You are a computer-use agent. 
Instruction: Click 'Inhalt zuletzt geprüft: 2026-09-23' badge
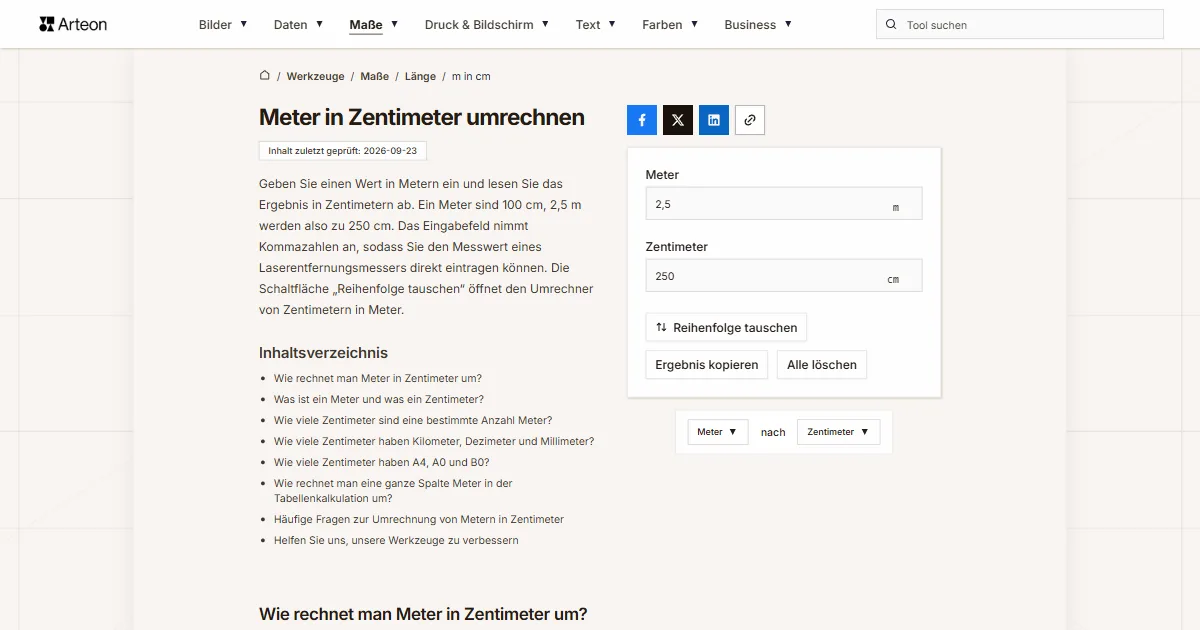(x=343, y=151)
